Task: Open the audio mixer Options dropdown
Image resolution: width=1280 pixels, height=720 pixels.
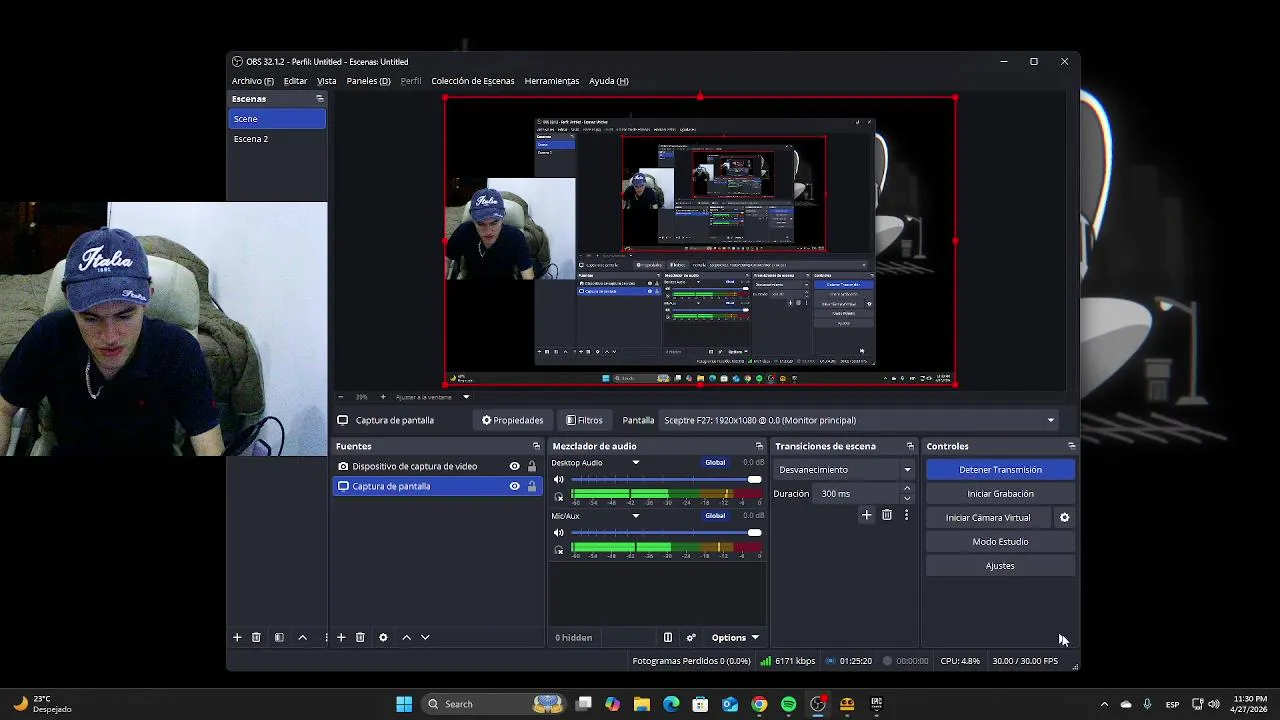Action: coord(735,637)
